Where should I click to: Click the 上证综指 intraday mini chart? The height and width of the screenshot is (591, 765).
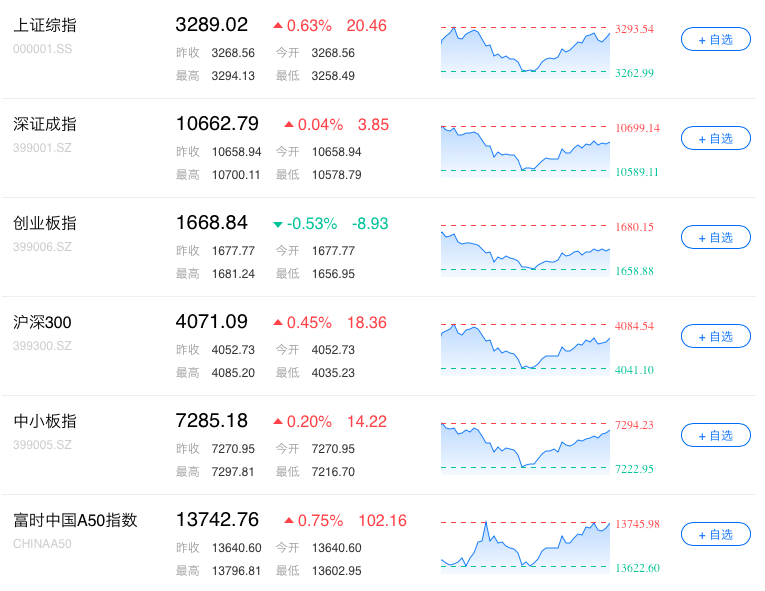coord(525,51)
